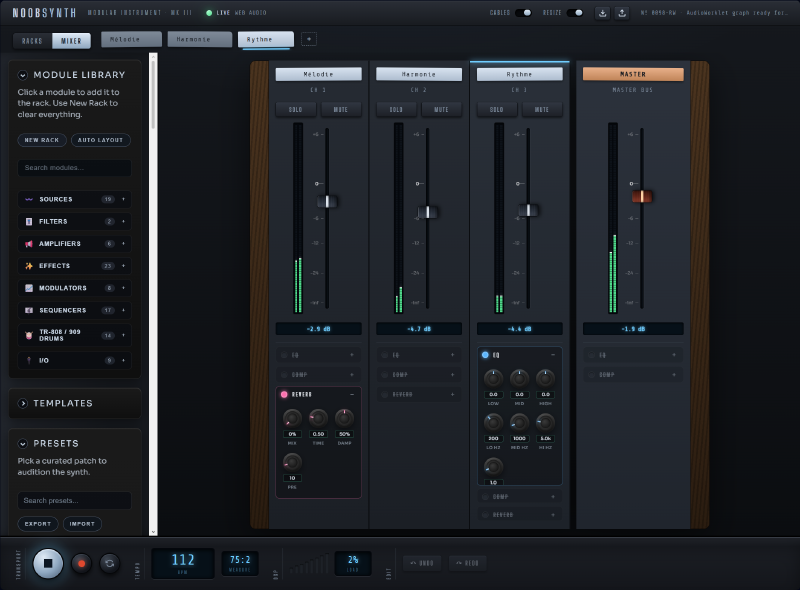Image resolution: width=800 pixels, height=590 pixels.
Task: Expand the Sequencers category arrow
Action: point(123,310)
